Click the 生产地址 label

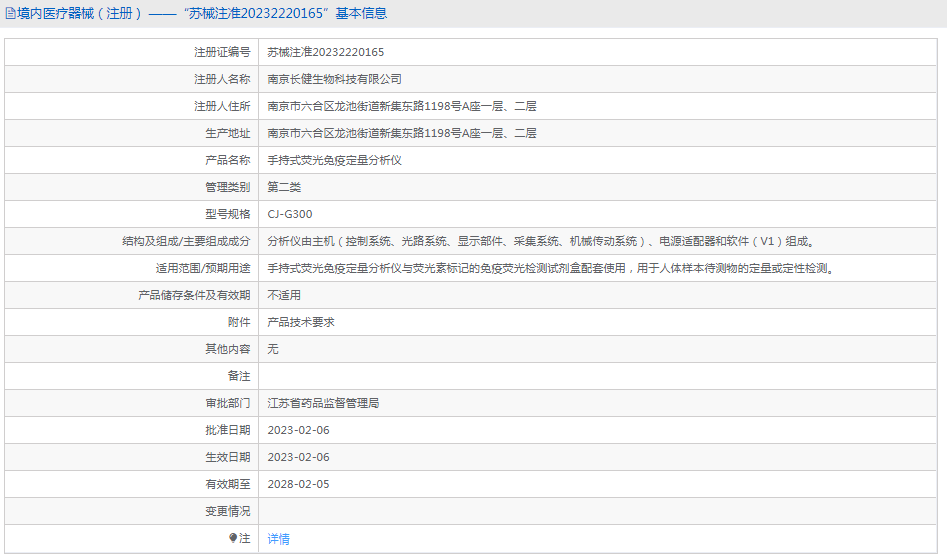point(228,133)
